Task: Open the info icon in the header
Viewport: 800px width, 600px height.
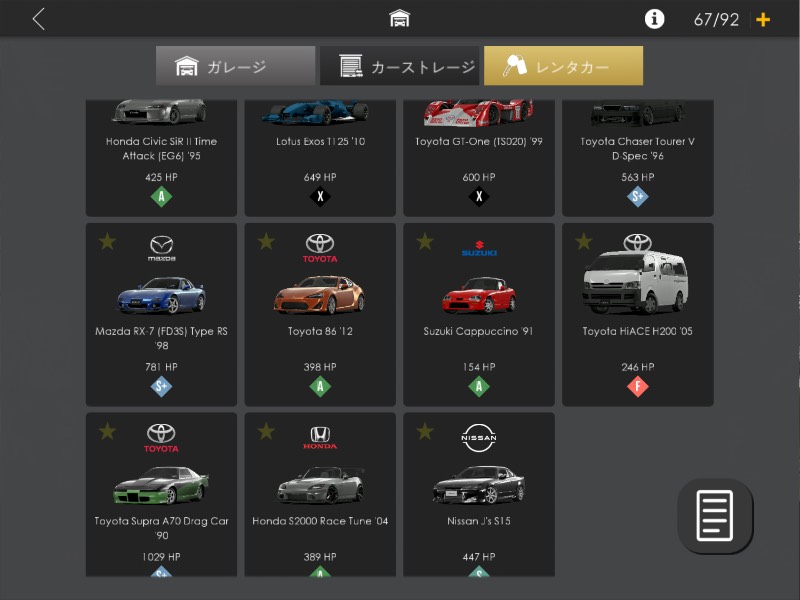Action: point(654,19)
